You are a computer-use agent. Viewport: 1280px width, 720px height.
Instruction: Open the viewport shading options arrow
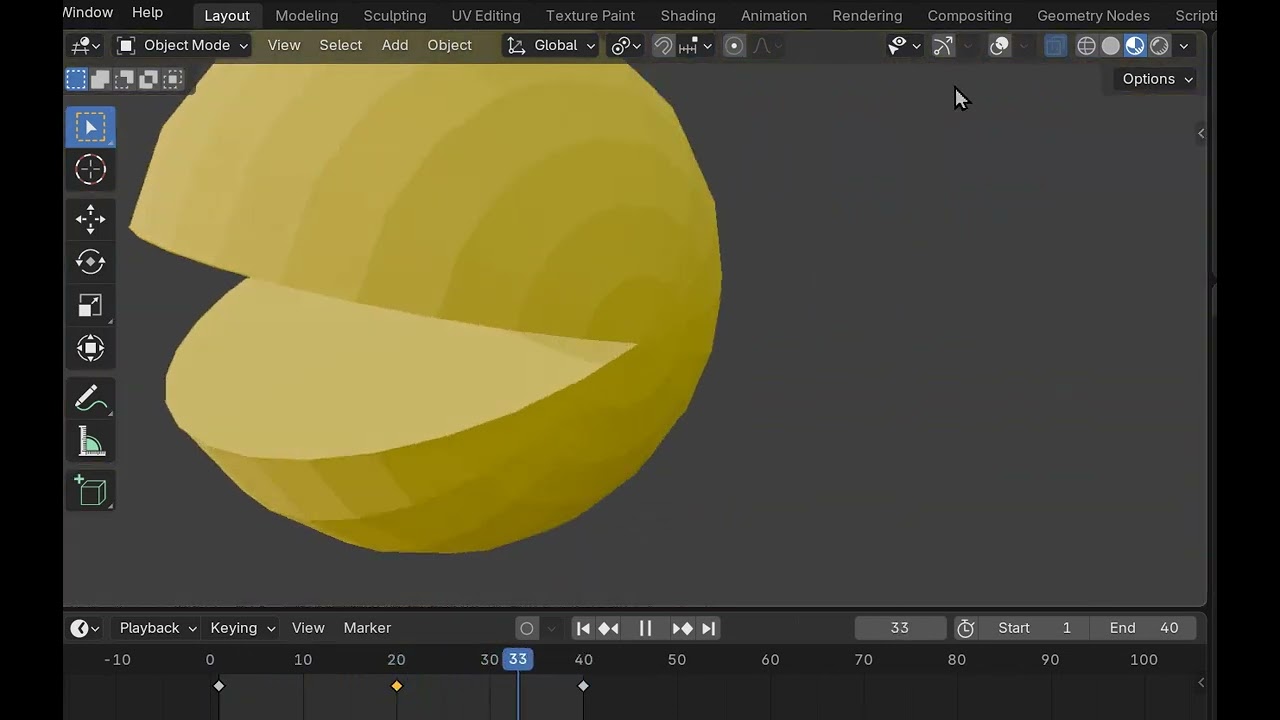[1184, 45]
